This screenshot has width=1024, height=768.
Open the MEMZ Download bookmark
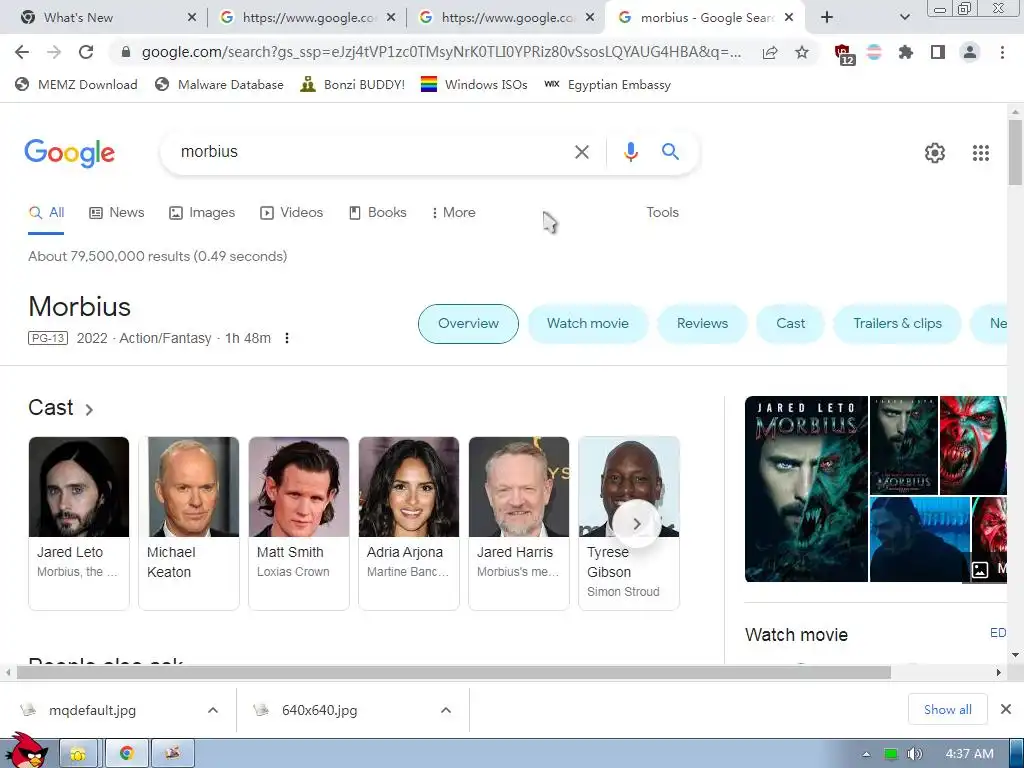76,85
